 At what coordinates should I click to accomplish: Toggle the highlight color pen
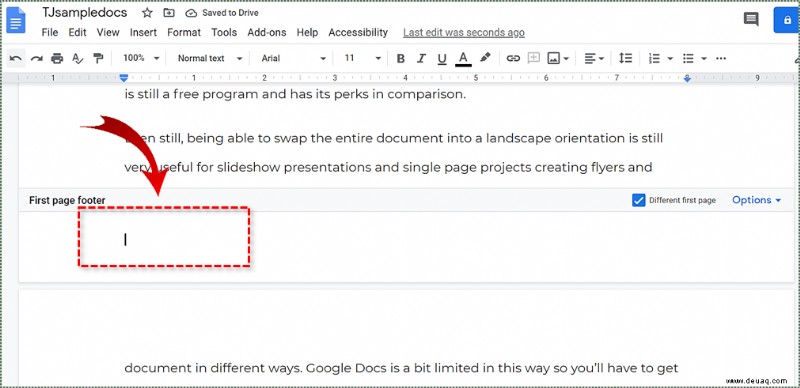[x=485, y=58]
